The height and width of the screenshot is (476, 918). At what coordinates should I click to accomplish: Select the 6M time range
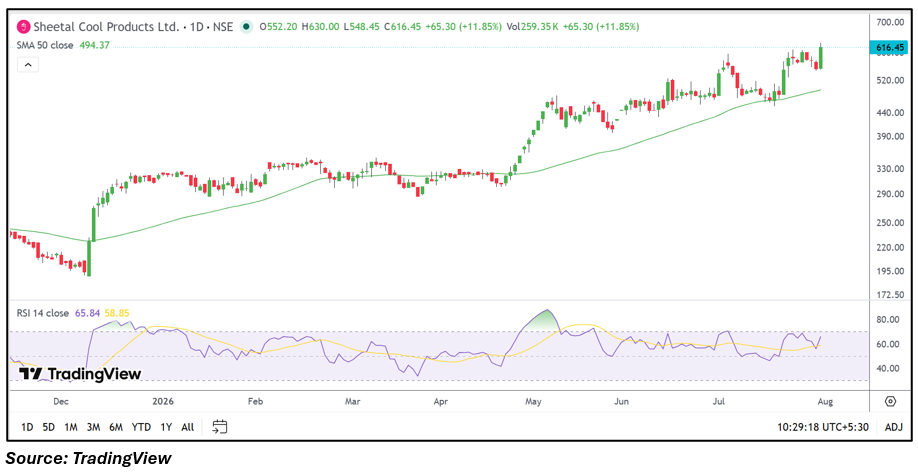point(116,427)
